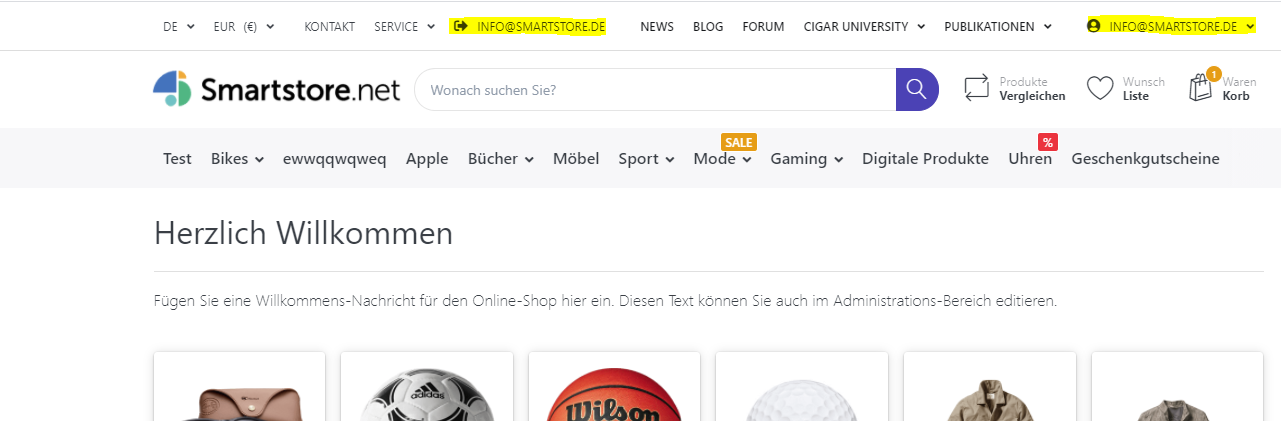Focus the 'Wonach suchen Sie?' search field

[655, 89]
